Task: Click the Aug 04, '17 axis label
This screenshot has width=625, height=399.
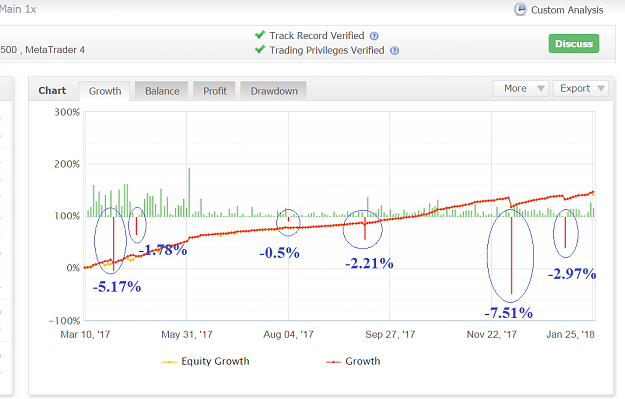Action: 288,334
